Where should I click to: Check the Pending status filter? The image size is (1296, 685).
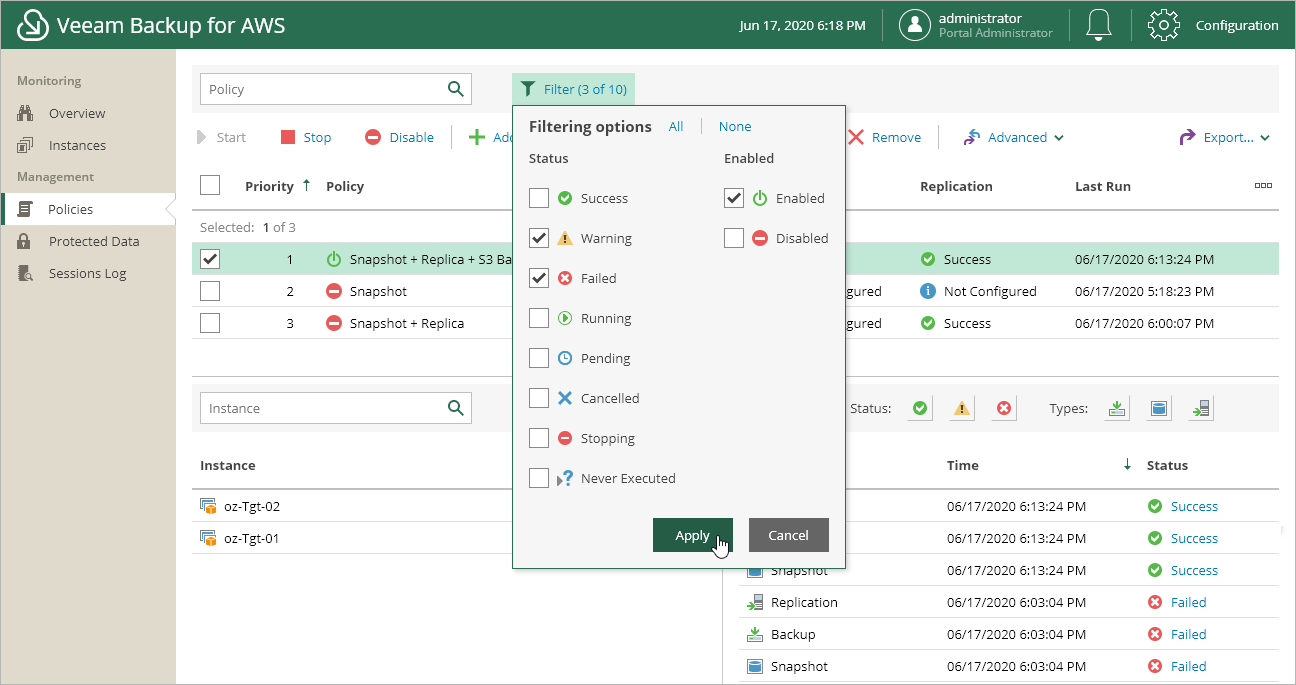(x=539, y=358)
